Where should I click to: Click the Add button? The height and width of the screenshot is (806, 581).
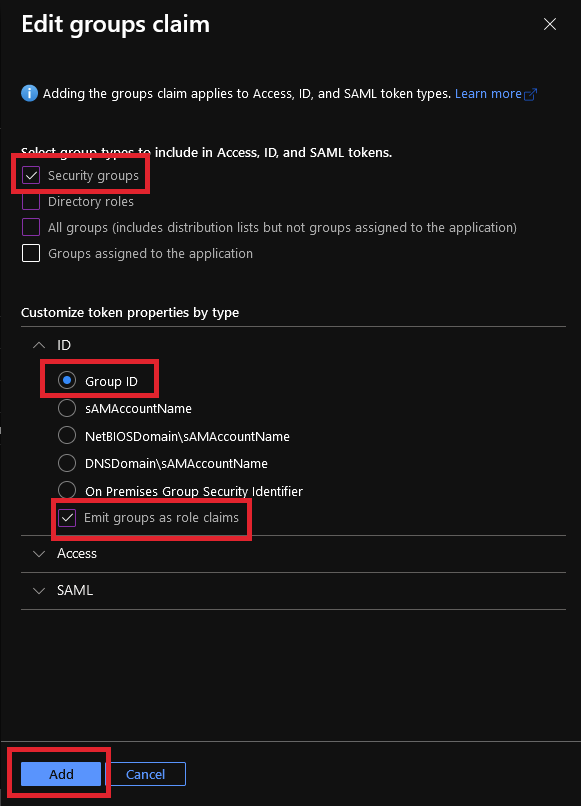(x=61, y=774)
